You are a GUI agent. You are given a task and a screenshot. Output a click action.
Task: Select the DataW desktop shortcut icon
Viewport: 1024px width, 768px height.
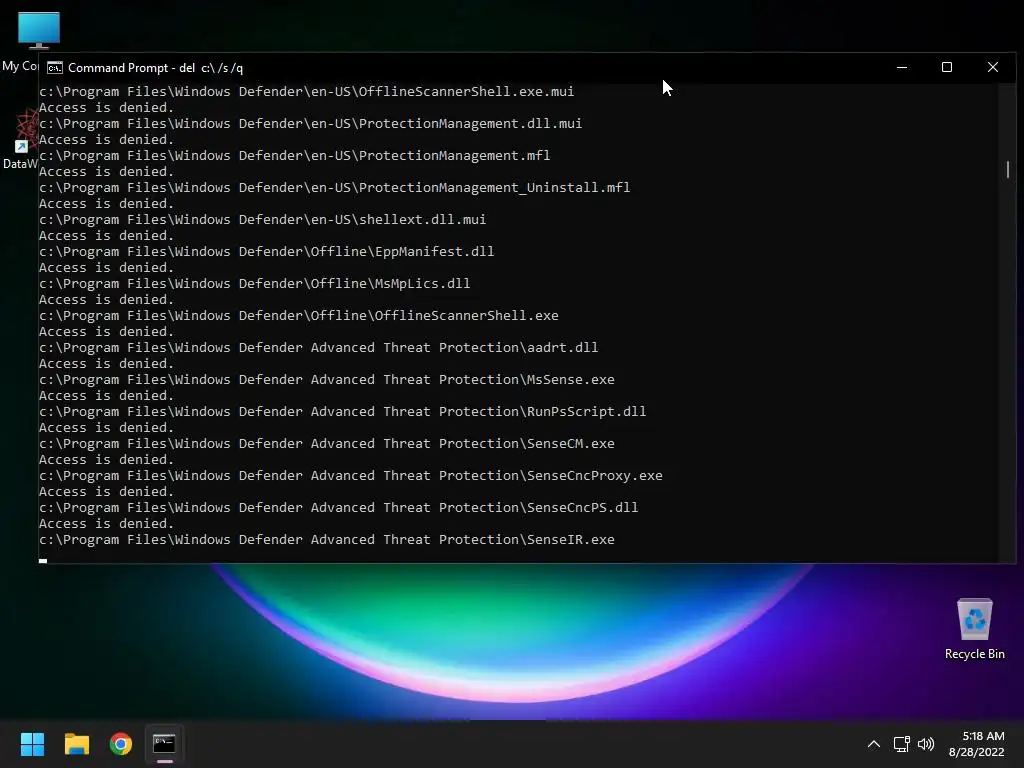coord(27,131)
